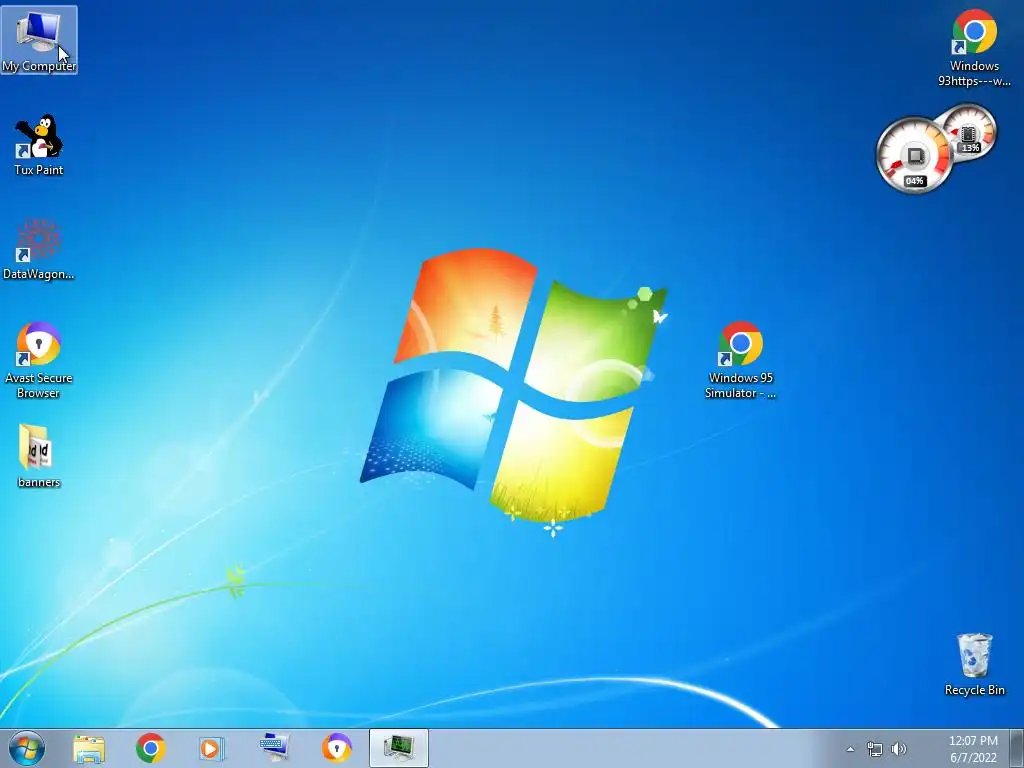
Task: Click the Show desktop button
Action: (x=1017, y=748)
